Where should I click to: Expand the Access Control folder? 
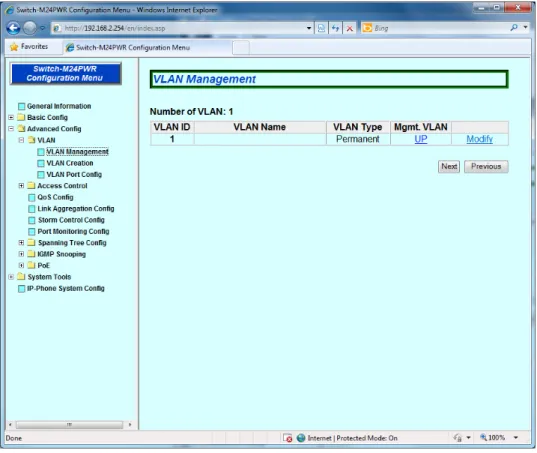(x=21, y=186)
